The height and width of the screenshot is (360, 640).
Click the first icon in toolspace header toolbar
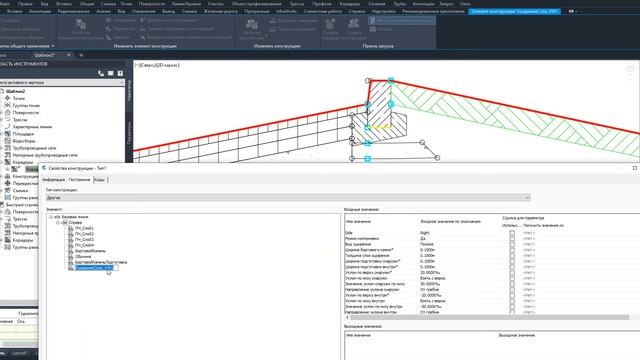coord(101,73)
